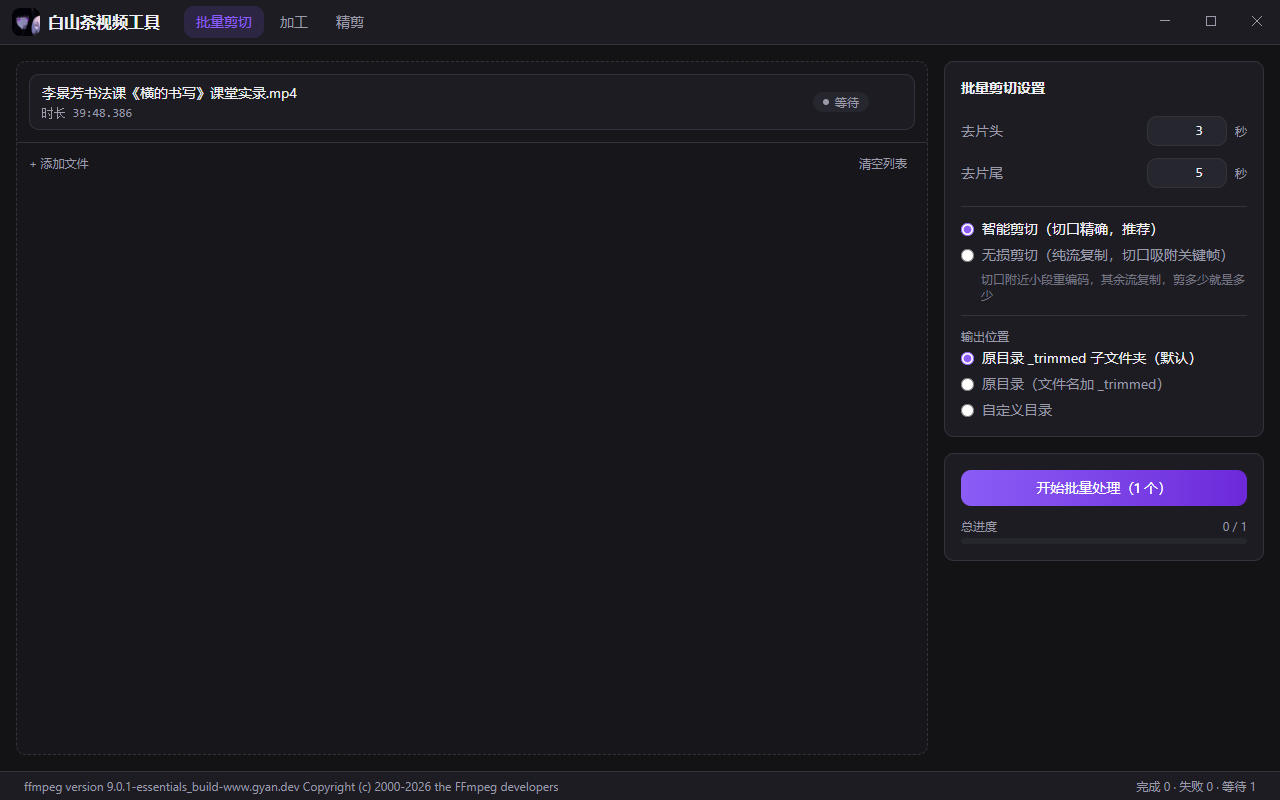Go to the 精剪 tab
Image resolution: width=1280 pixels, height=800 pixels.
click(x=350, y=22)
